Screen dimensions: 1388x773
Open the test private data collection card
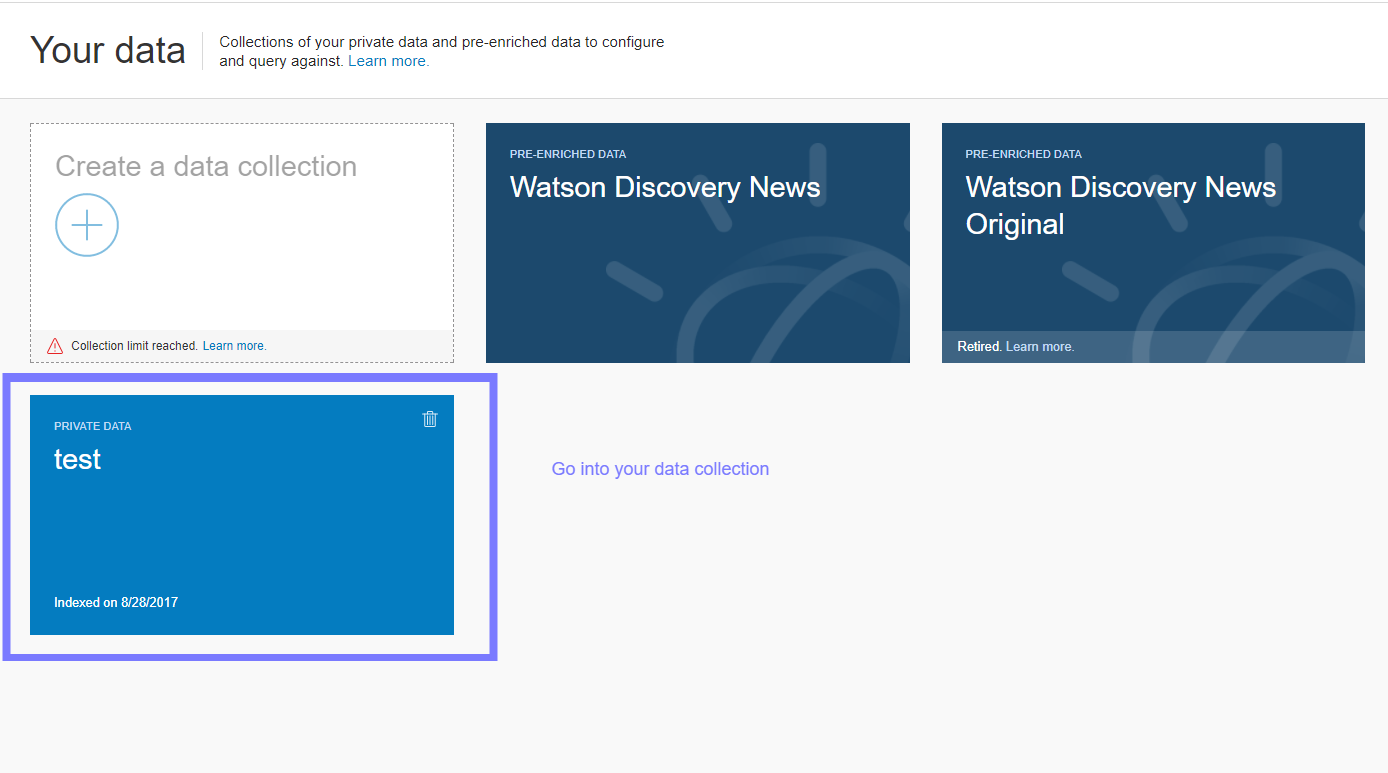(242, 515)
